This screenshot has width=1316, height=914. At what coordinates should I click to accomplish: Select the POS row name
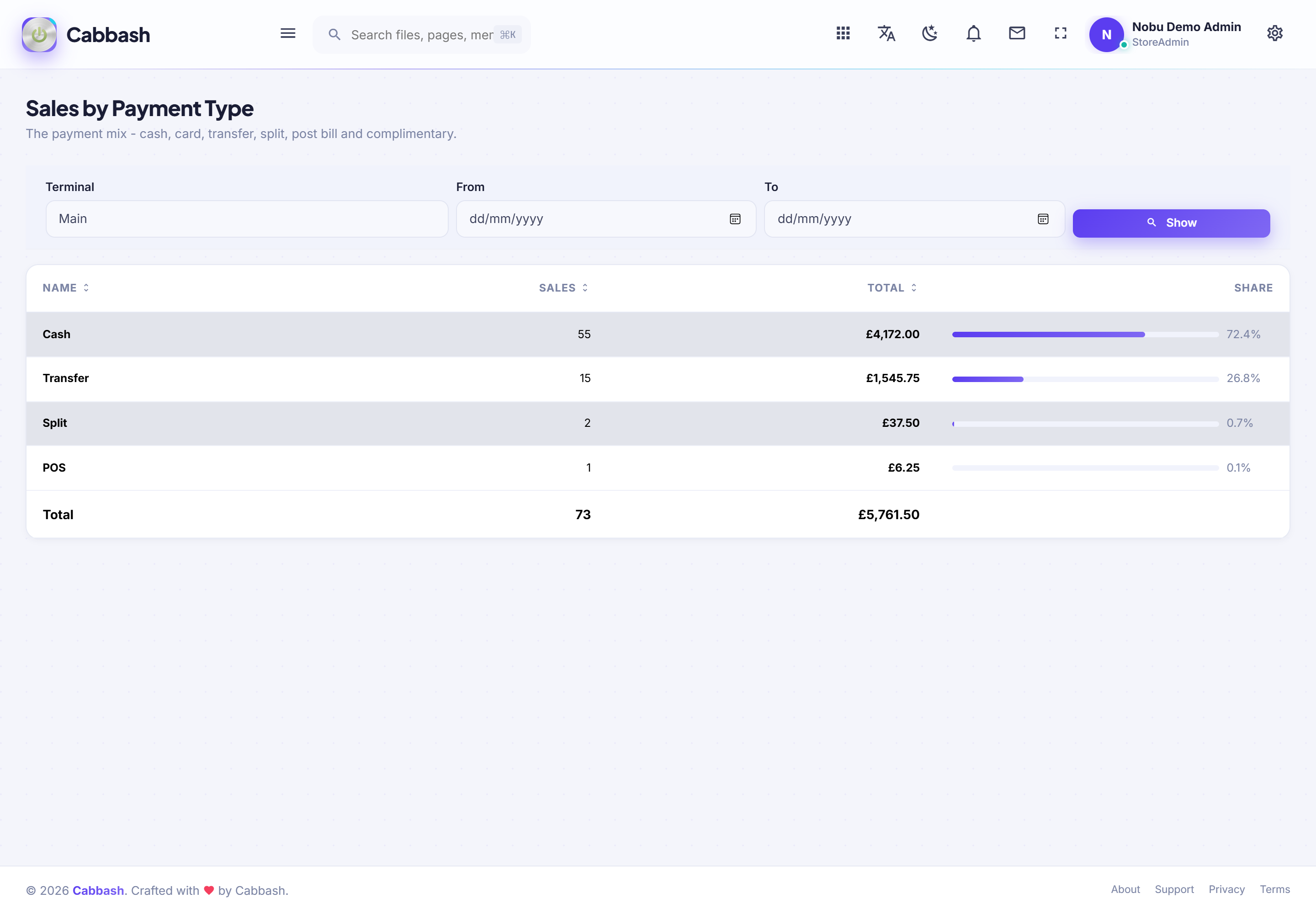pos(54,468)
